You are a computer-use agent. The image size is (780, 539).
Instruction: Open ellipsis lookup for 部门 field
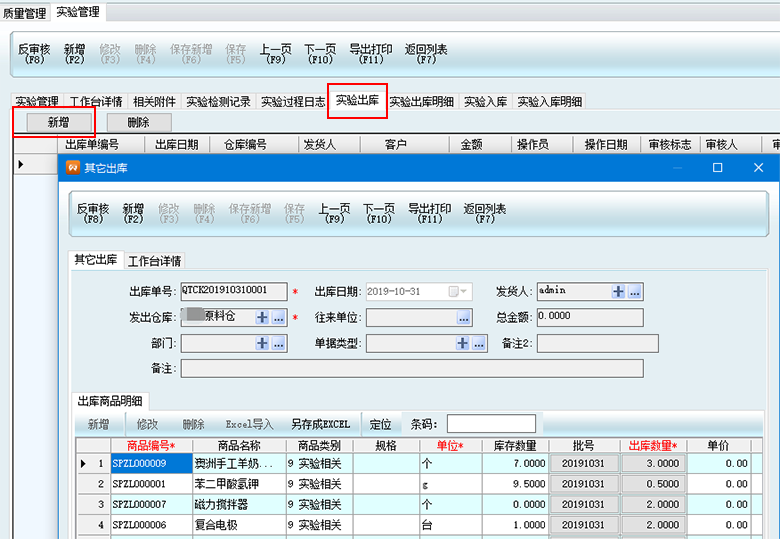click(279, 343)
